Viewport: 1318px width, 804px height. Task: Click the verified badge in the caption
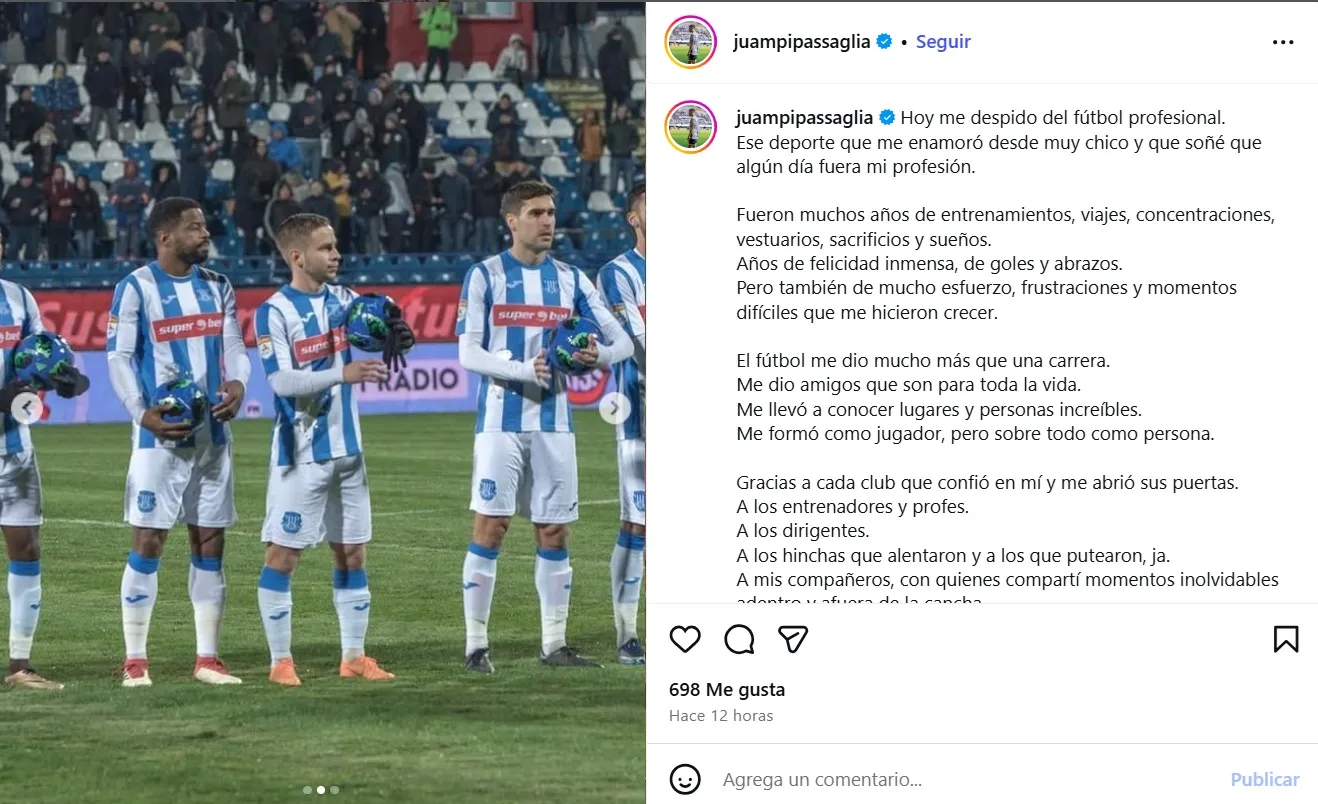(886, 118)
